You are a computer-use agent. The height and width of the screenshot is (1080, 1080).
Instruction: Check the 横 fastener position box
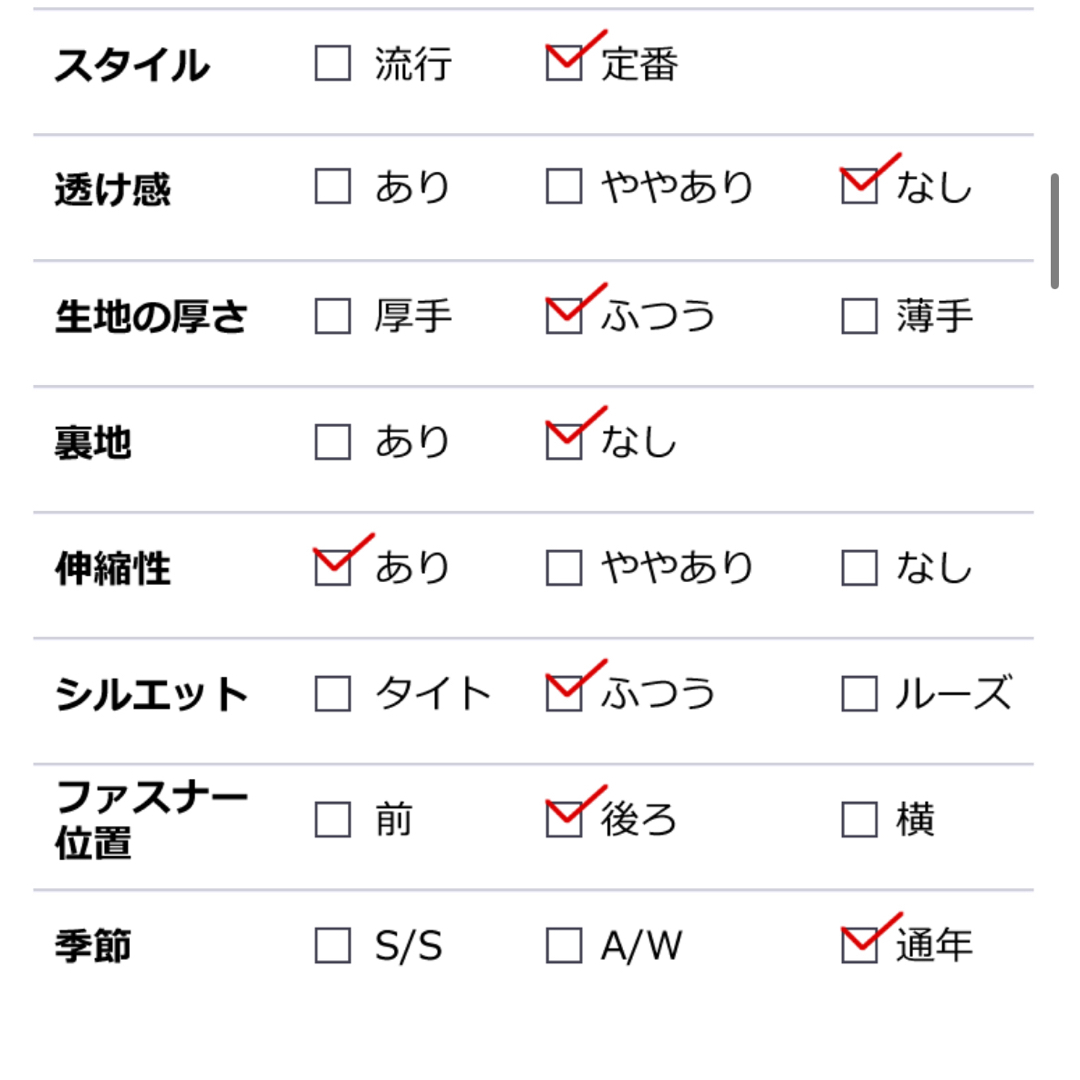point(860,820)
